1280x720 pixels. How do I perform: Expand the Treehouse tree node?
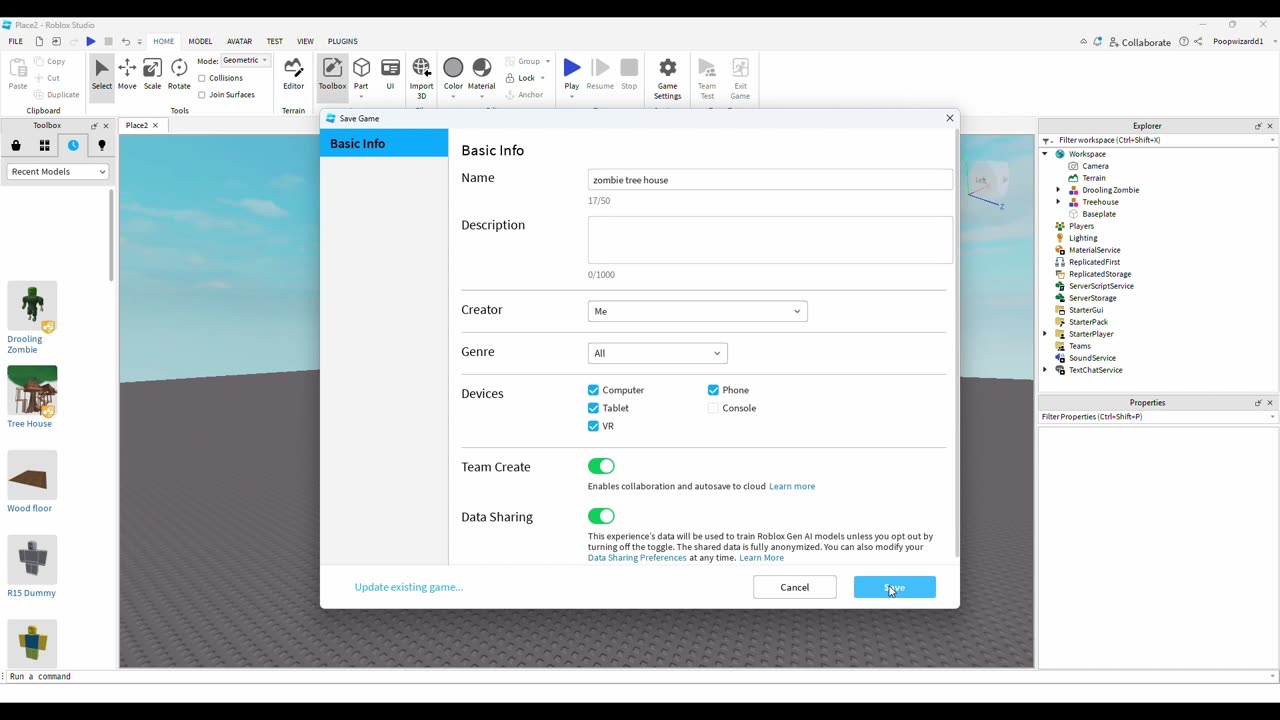1058,202
